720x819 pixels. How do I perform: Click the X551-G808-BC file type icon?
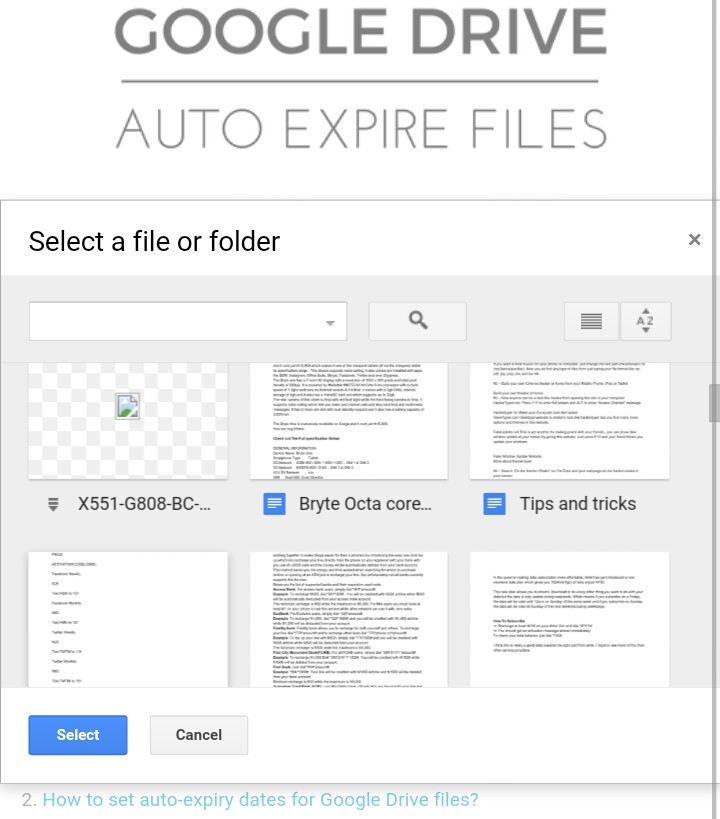click(x=53, y=504)
